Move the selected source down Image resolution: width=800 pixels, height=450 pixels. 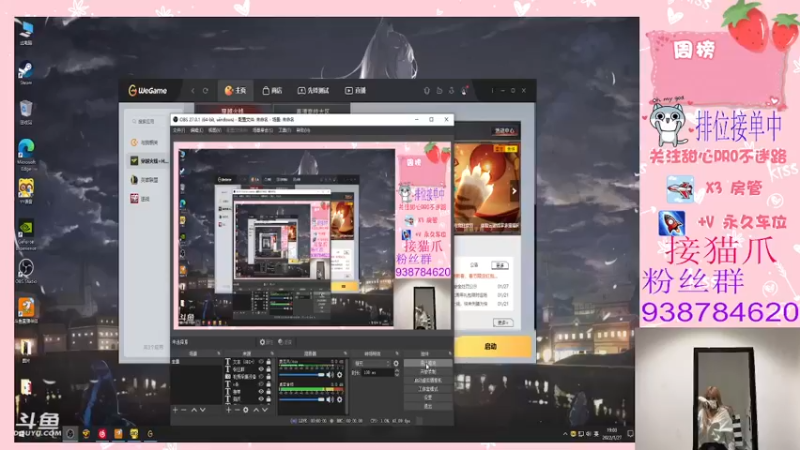[265, 410]
